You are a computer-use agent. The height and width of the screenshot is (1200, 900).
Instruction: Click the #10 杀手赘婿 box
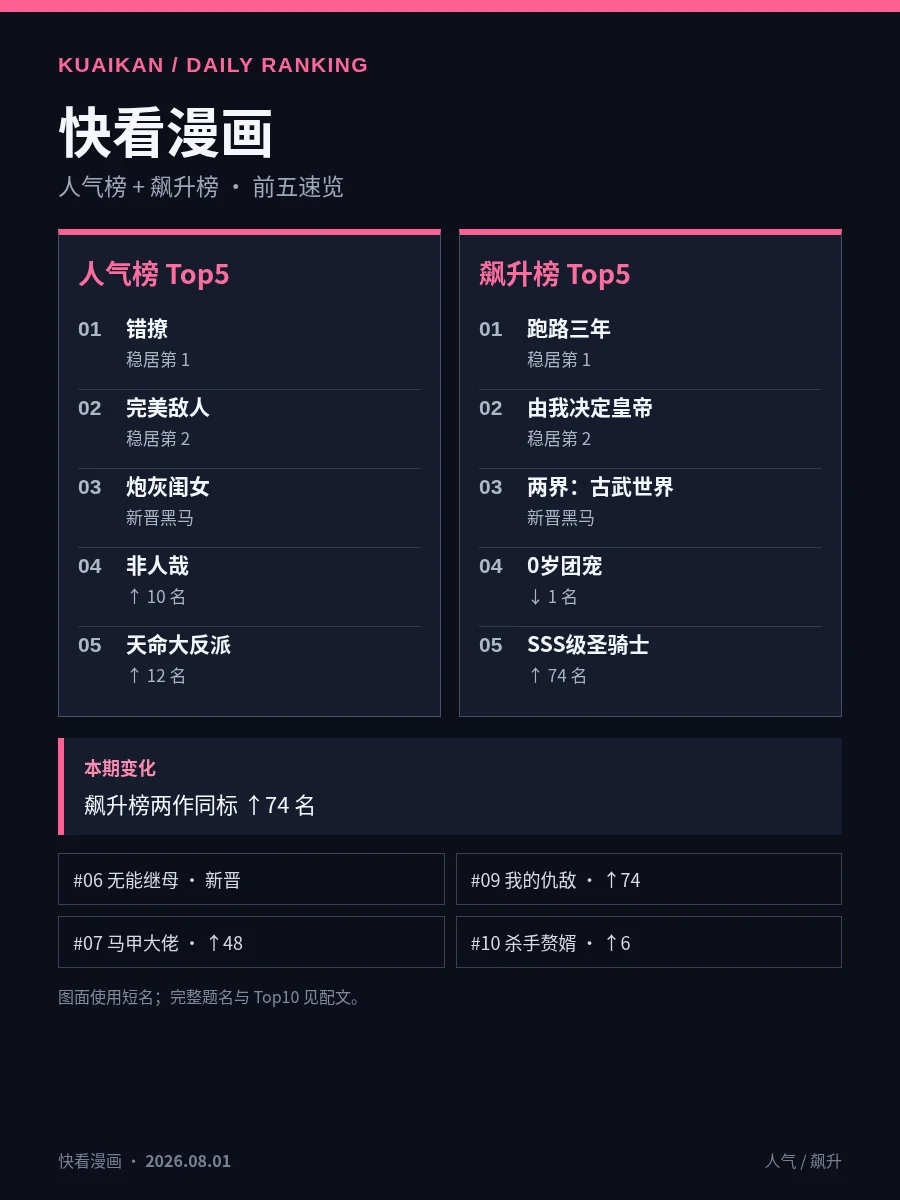[649, 942]
